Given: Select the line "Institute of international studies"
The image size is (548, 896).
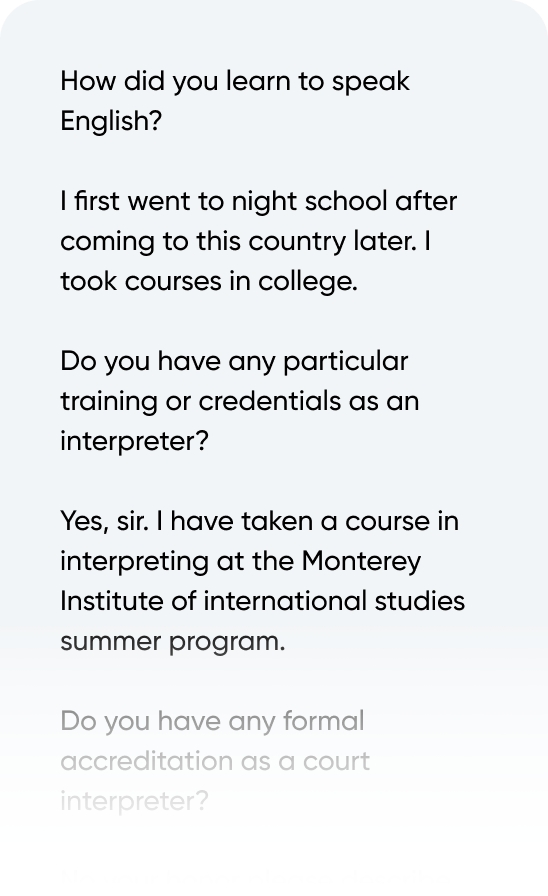Looking at the screenshot, I should click(262, 602).
